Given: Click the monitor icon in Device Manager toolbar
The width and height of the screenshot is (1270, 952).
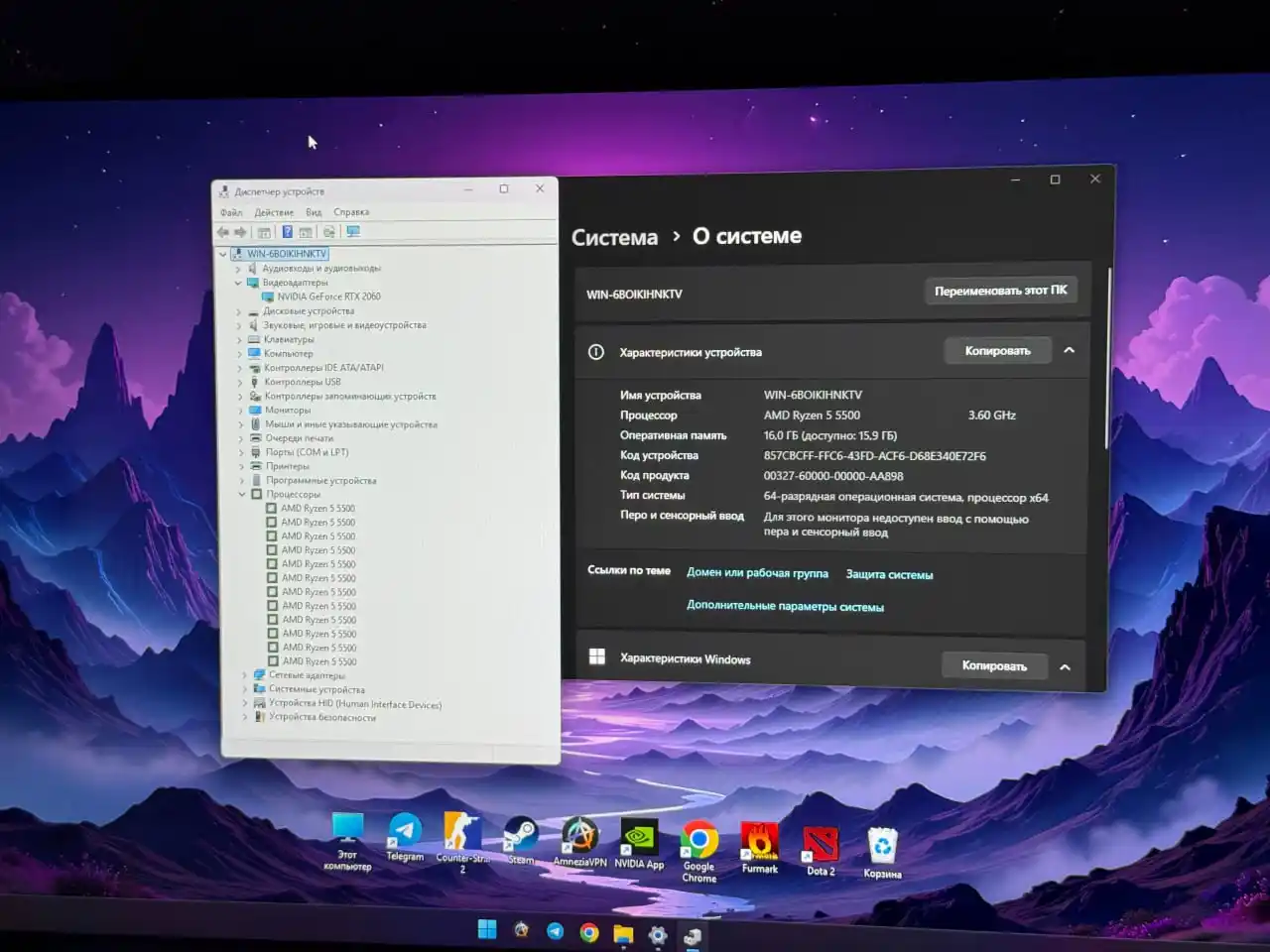Looking at the screenshot, I should tap(352, 232).
